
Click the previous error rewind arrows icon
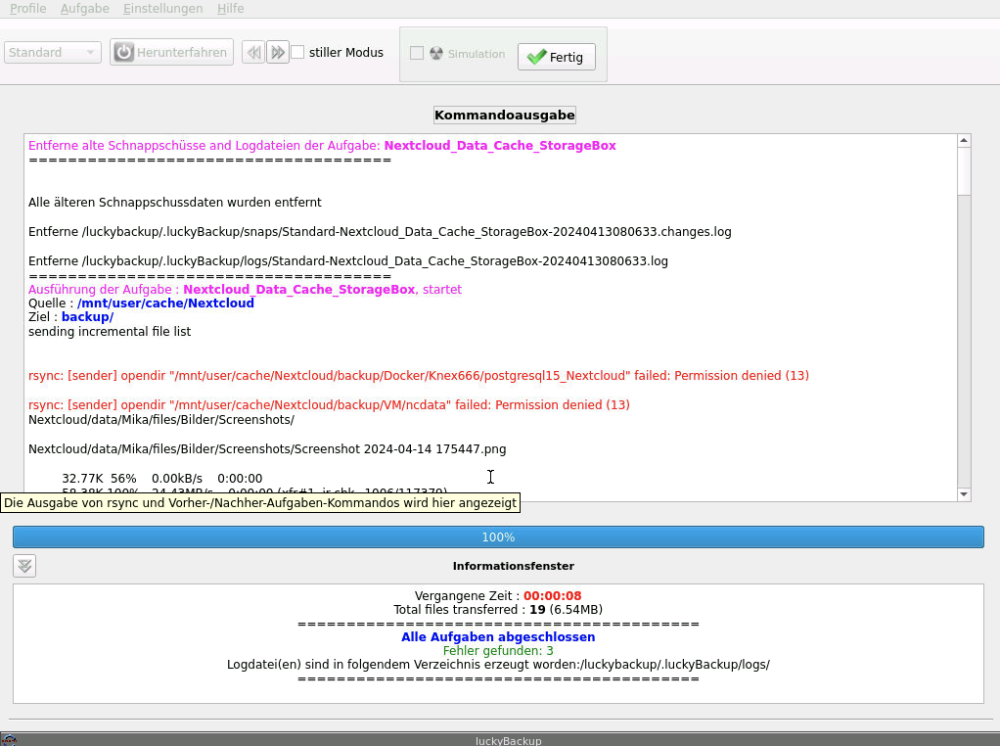tap(253, 52)
